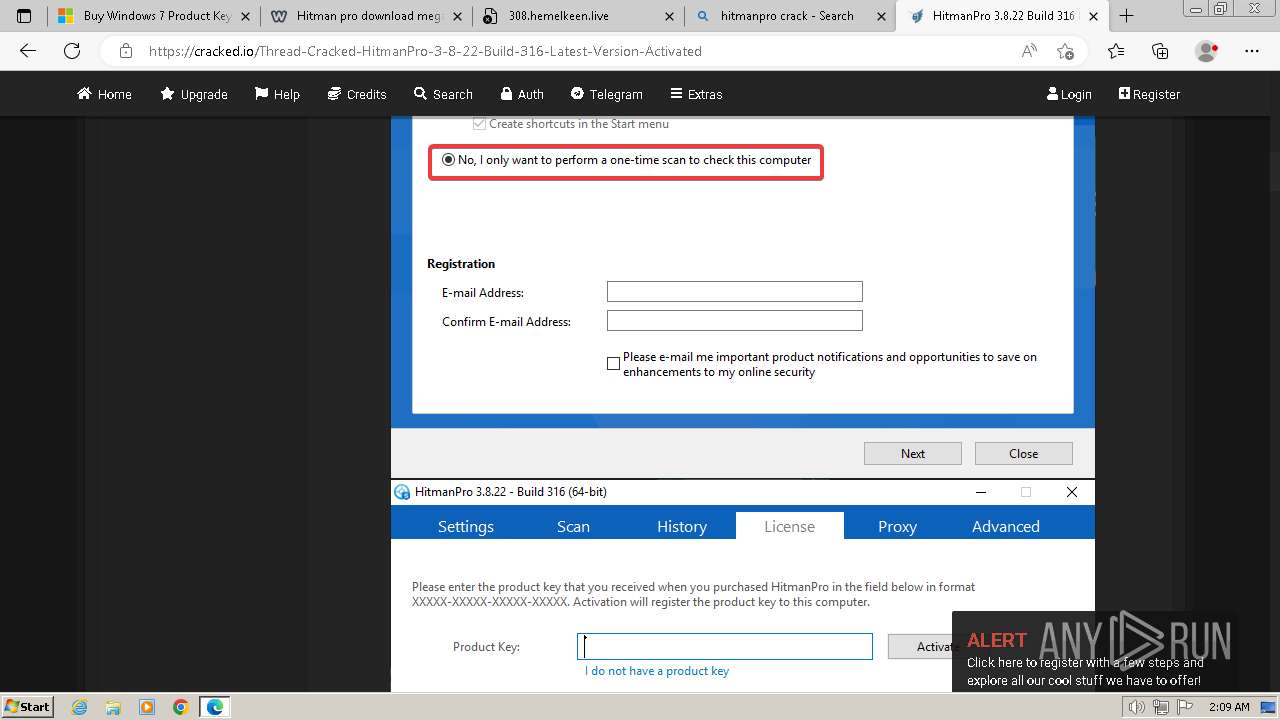Switch to Microsoft Edge taskbar icon
Image resolution: width=1280 pixels, height=720 pixels.
point(215,707)
